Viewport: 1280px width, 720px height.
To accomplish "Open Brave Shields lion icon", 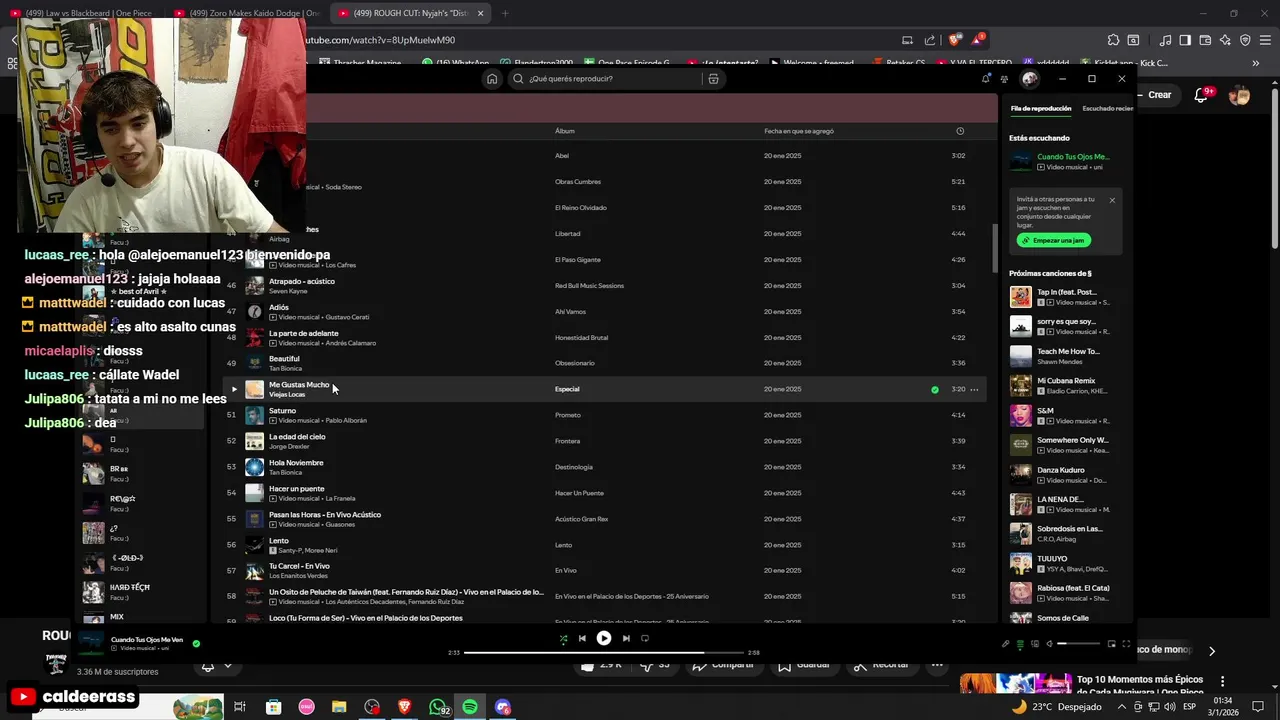I will tap(955, 40).
